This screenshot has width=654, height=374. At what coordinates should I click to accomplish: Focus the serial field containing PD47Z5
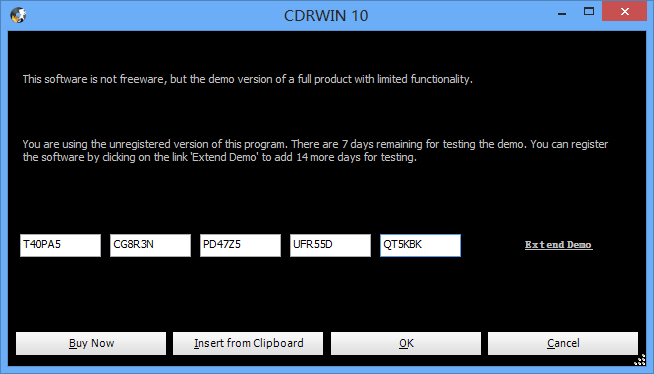(241, 246)
